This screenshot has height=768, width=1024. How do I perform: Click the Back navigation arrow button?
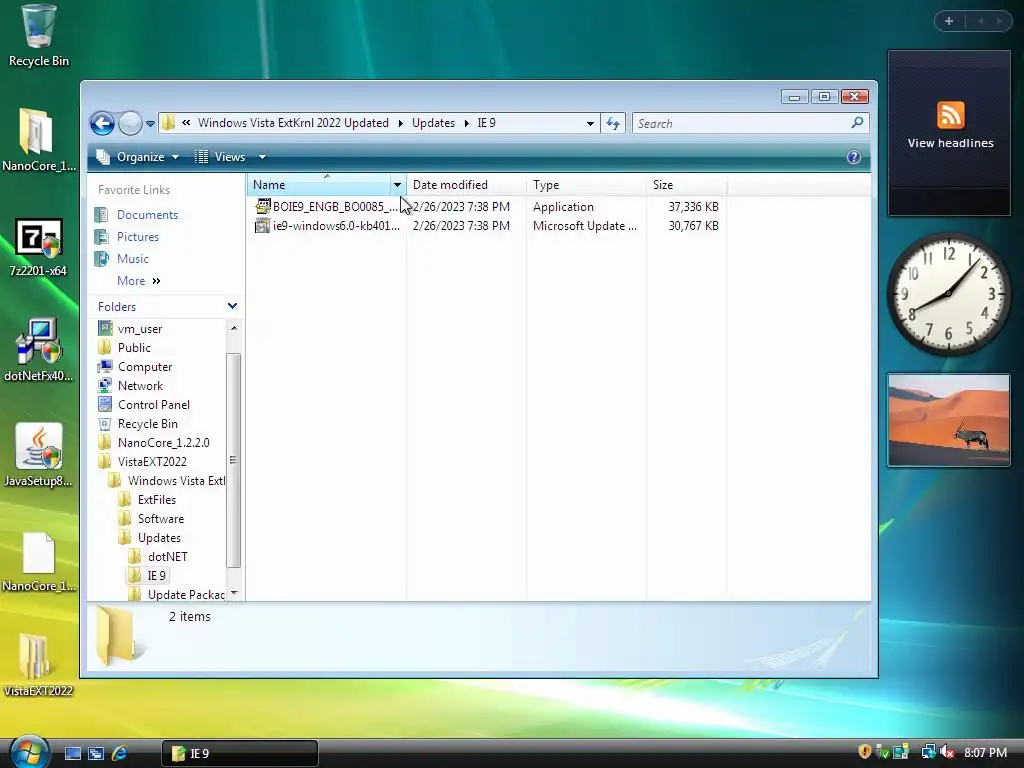coord(102,123)
